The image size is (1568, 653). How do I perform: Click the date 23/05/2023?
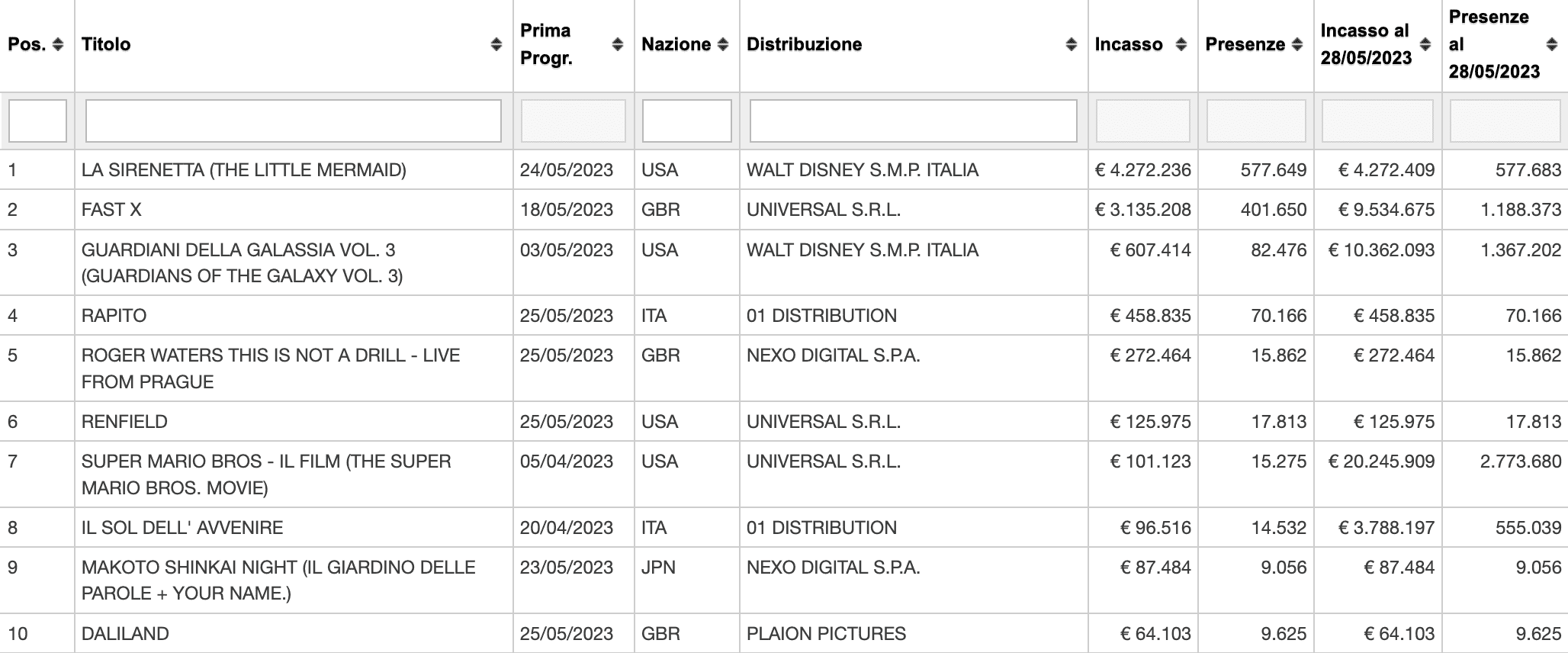click(x=567, y=567)
